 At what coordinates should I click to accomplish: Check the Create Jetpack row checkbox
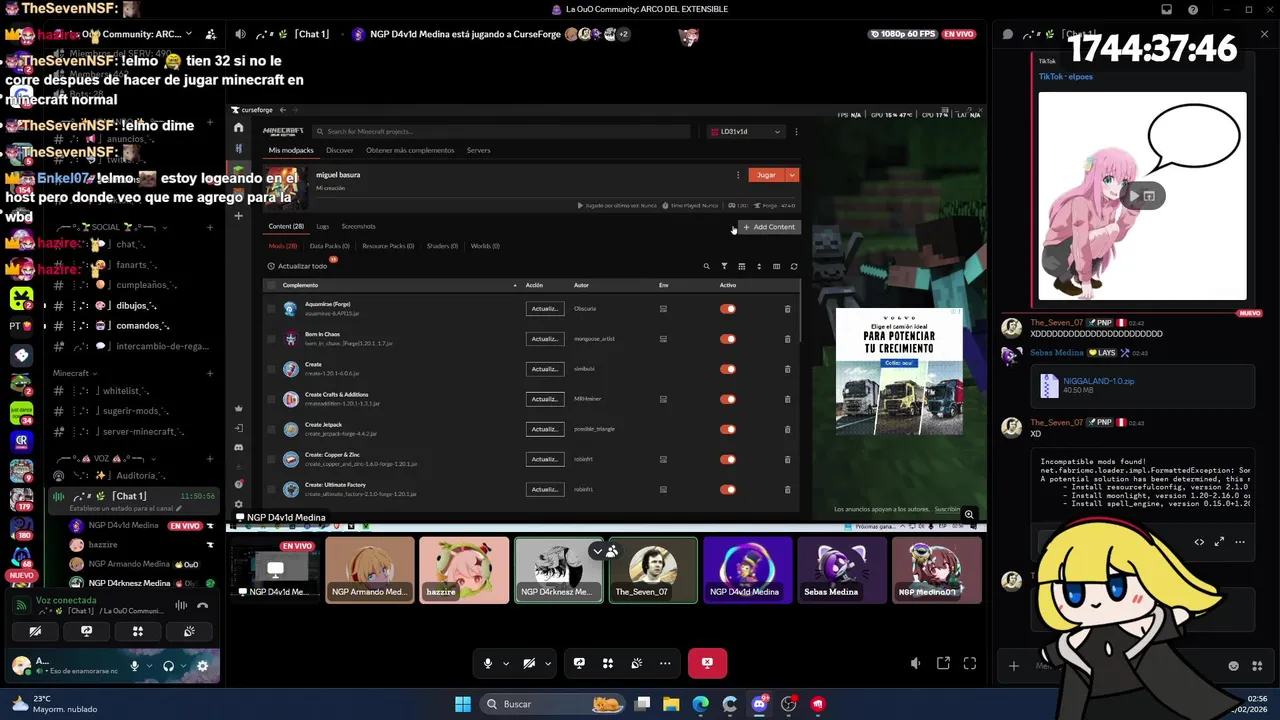(x=271, y=429)
